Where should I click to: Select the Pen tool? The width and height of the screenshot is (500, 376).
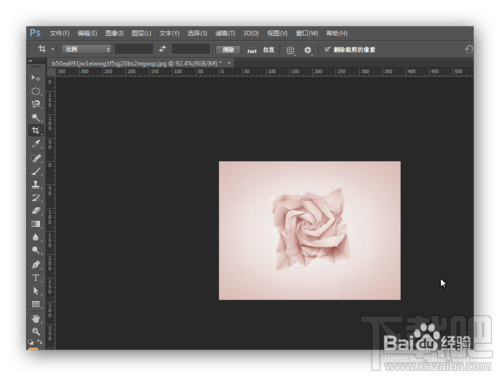pos(36,265)
